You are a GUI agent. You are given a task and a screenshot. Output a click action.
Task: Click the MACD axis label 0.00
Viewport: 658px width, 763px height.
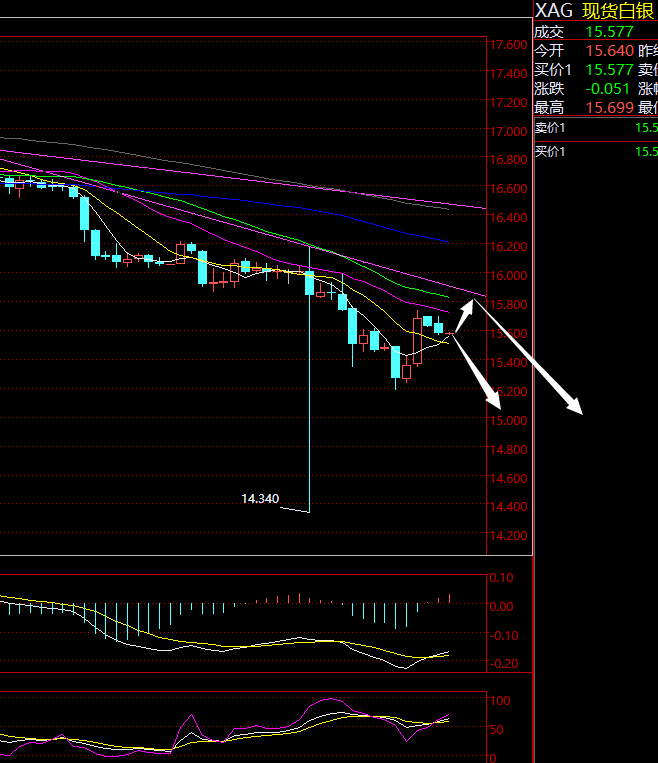(501, 607)
